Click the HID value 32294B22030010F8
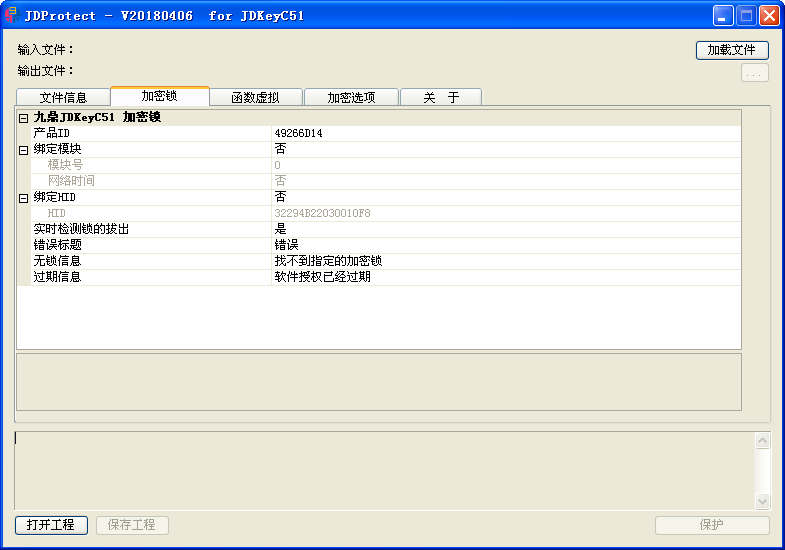This screenshot has height=550, width=785. [322, 213]
